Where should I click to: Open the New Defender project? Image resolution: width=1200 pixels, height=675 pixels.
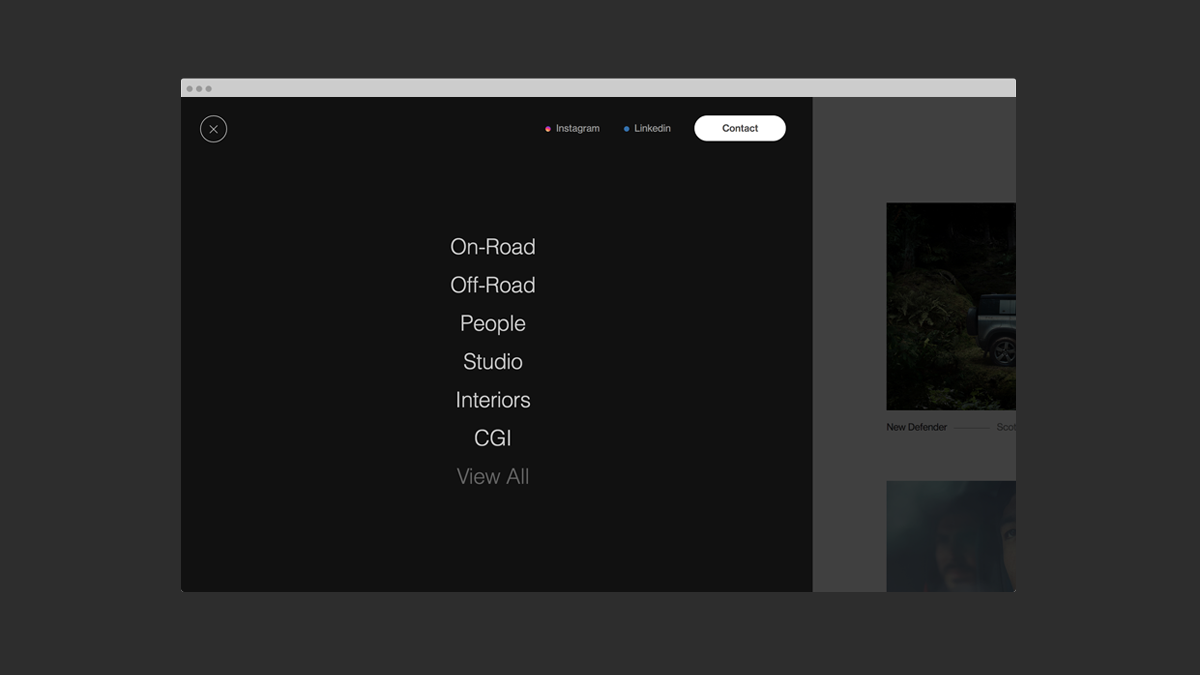pos(915,427)
